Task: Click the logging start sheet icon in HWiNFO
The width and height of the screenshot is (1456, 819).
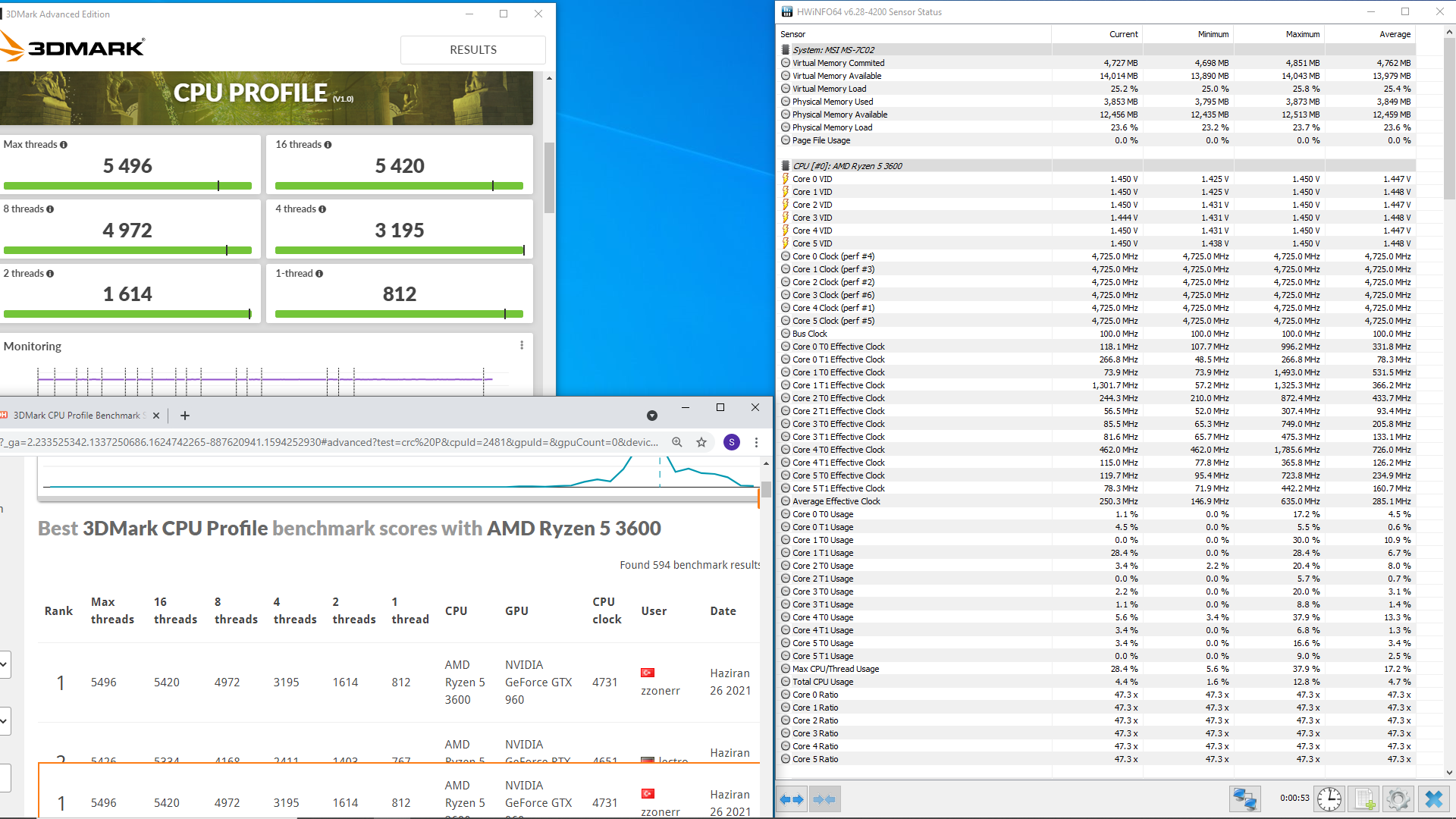Action: [1364, 799]
